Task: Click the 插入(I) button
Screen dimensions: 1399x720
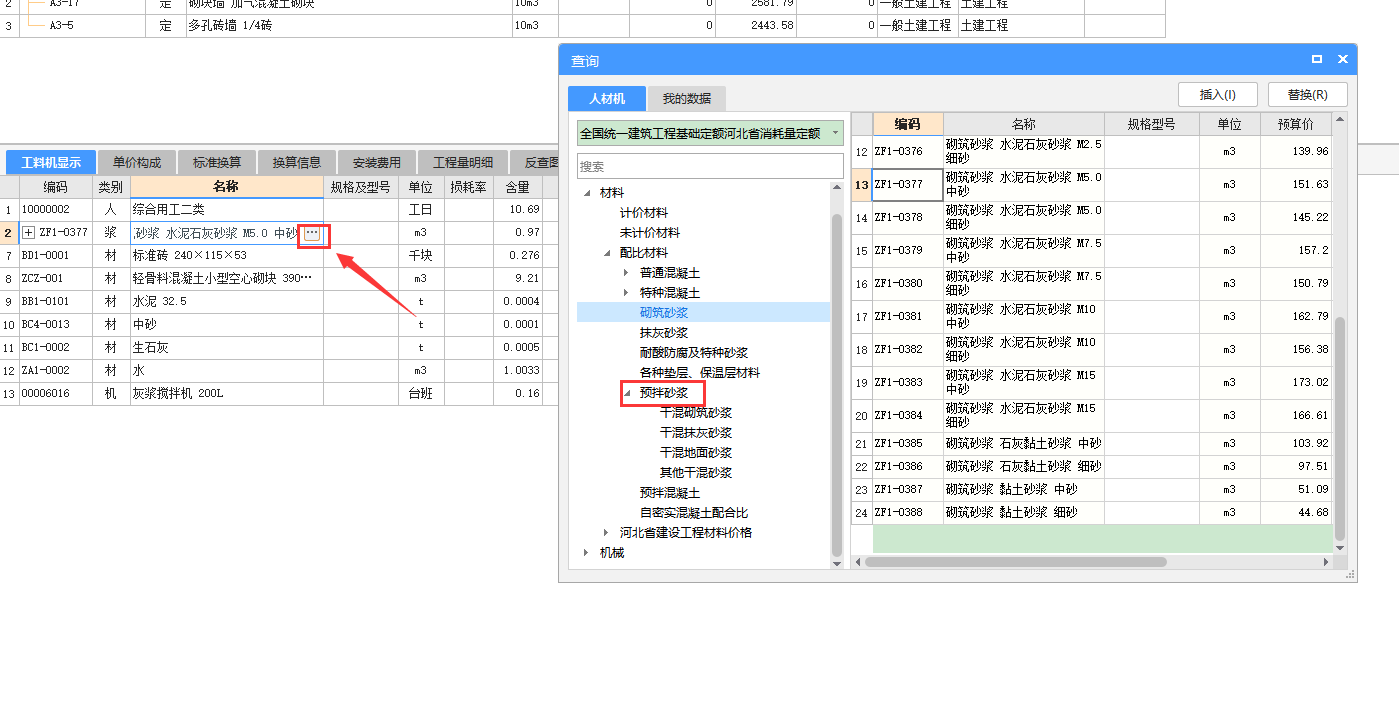Action: pyautogui.click(x=1218, y=95)
